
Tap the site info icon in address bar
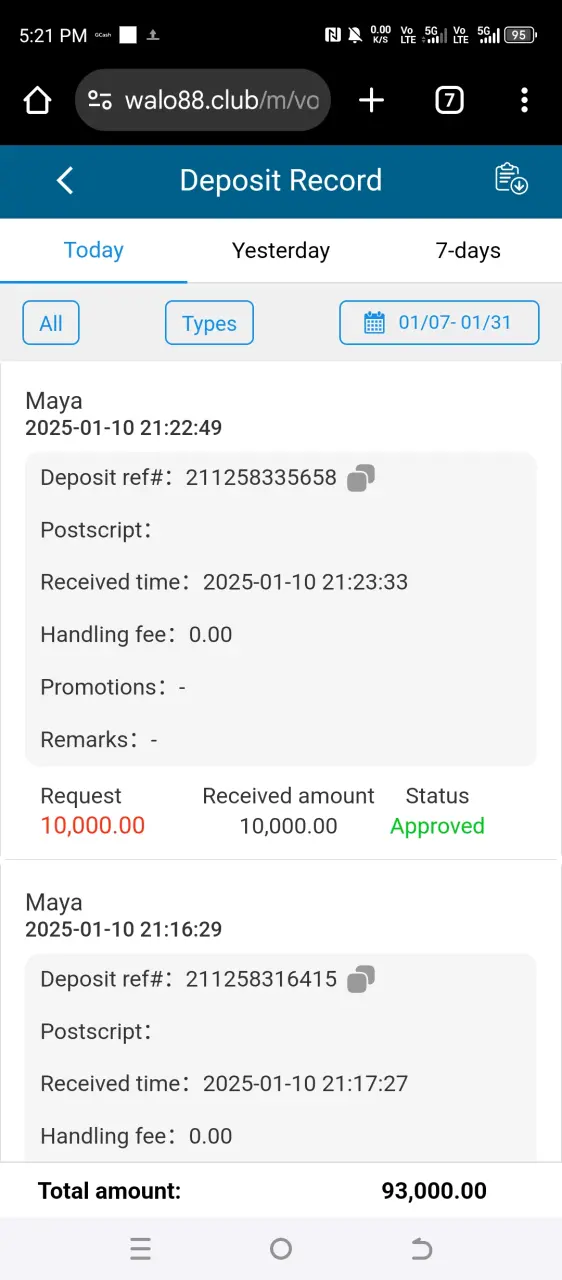coord(100,100)
